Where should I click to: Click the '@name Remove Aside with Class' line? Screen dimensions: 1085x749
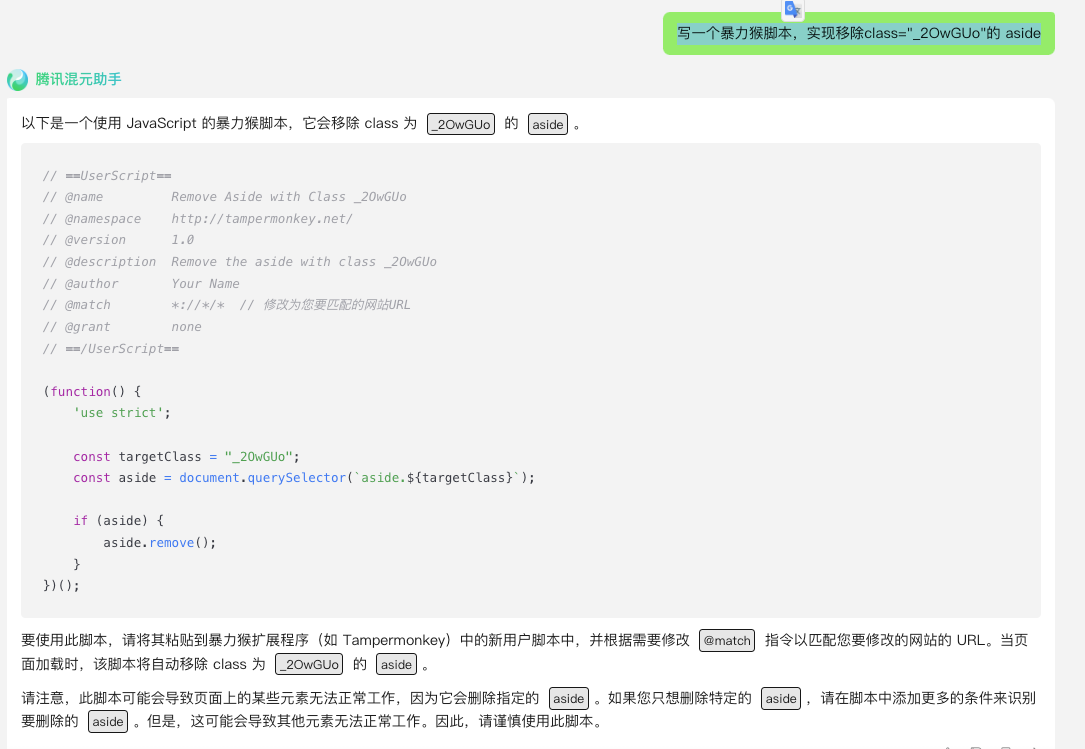(225, 197)
